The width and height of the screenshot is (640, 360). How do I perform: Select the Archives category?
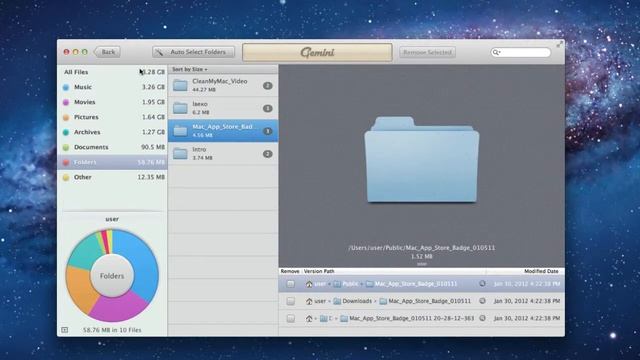(112, 132)
